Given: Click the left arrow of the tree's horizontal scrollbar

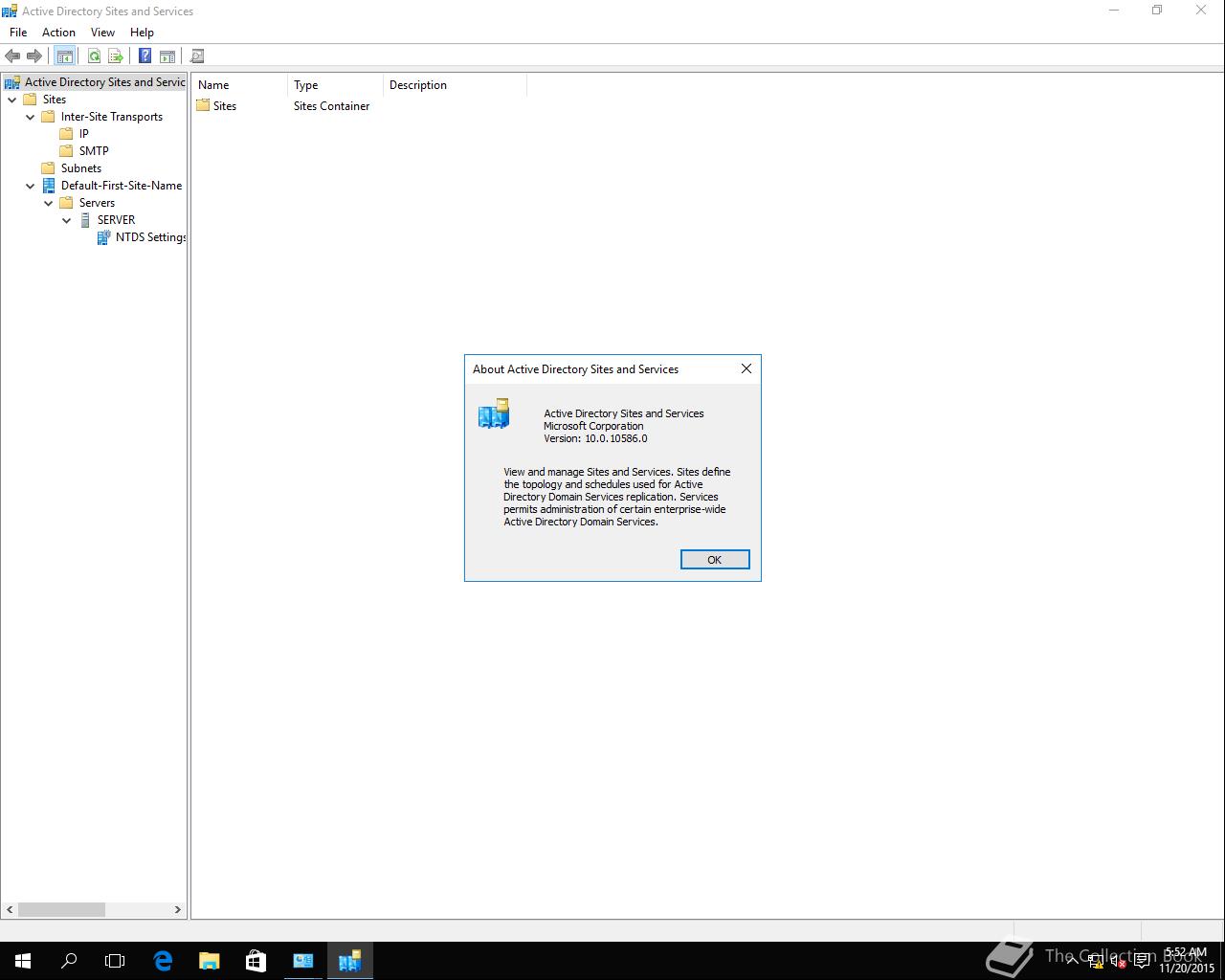Looking at the screenshot, I should [x=10, y=910].
